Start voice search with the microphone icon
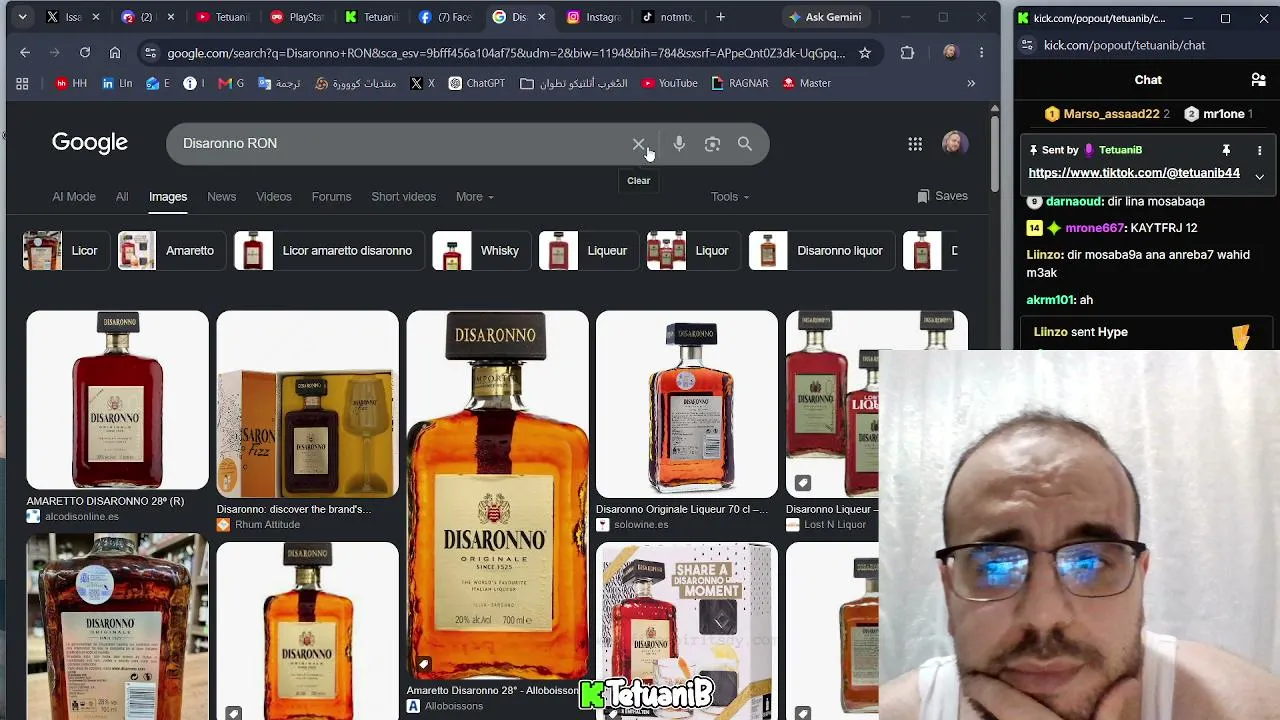Viewport: 1280px width, 720px height. pyautogui.click(x=679, y=144)
